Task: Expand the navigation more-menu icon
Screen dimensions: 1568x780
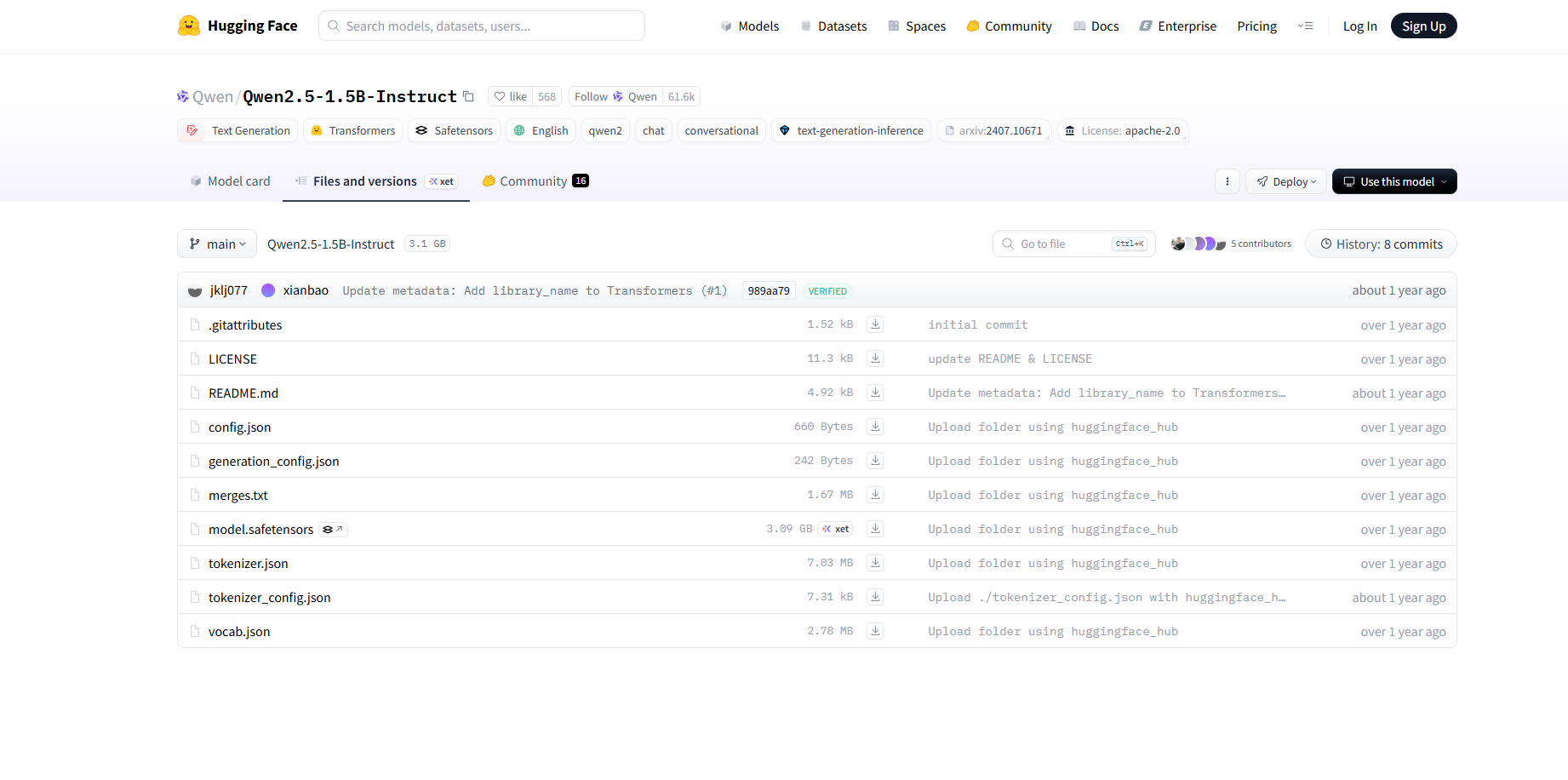Action: (1305, 26)
